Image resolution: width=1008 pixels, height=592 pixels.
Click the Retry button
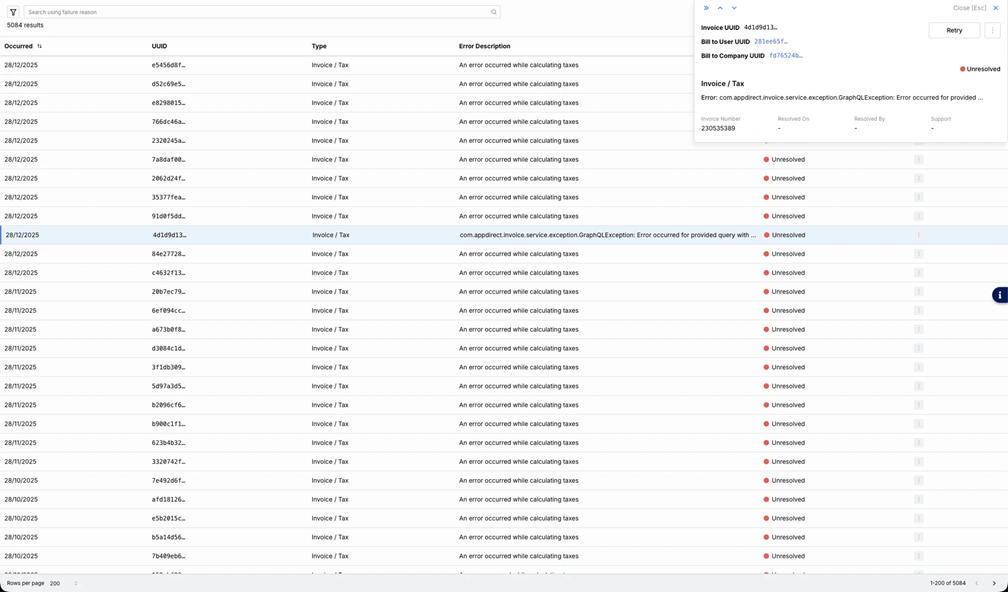click(x=954, y=30)
